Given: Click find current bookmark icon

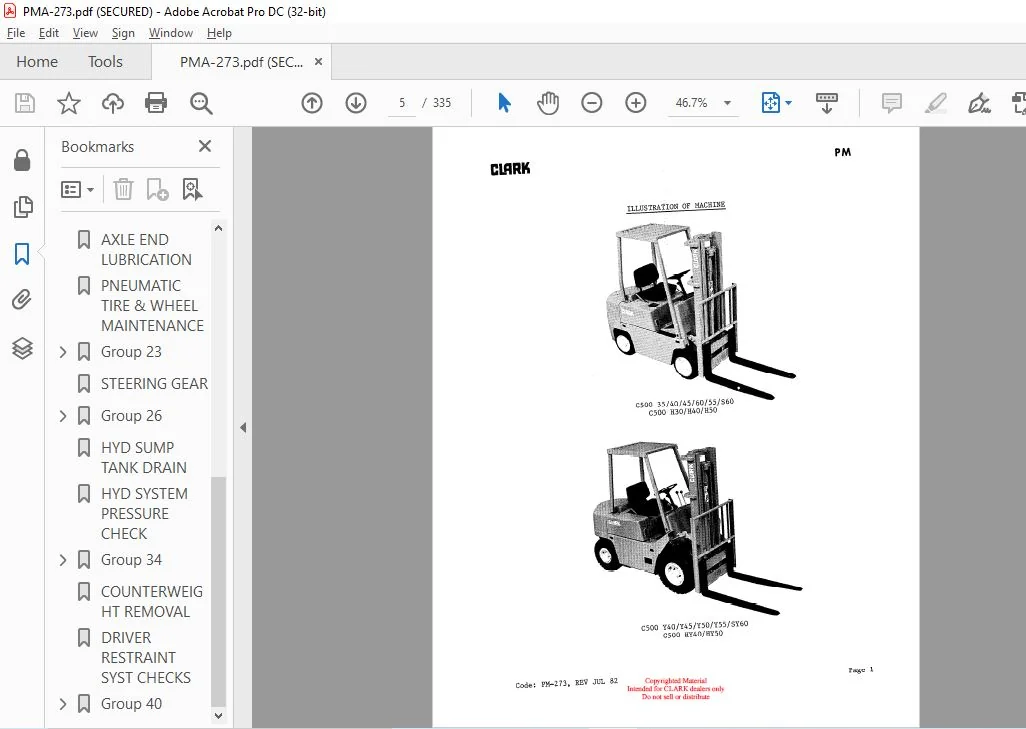Looking at the screenshot, I should pyautogui.click(x=192, y=190).
